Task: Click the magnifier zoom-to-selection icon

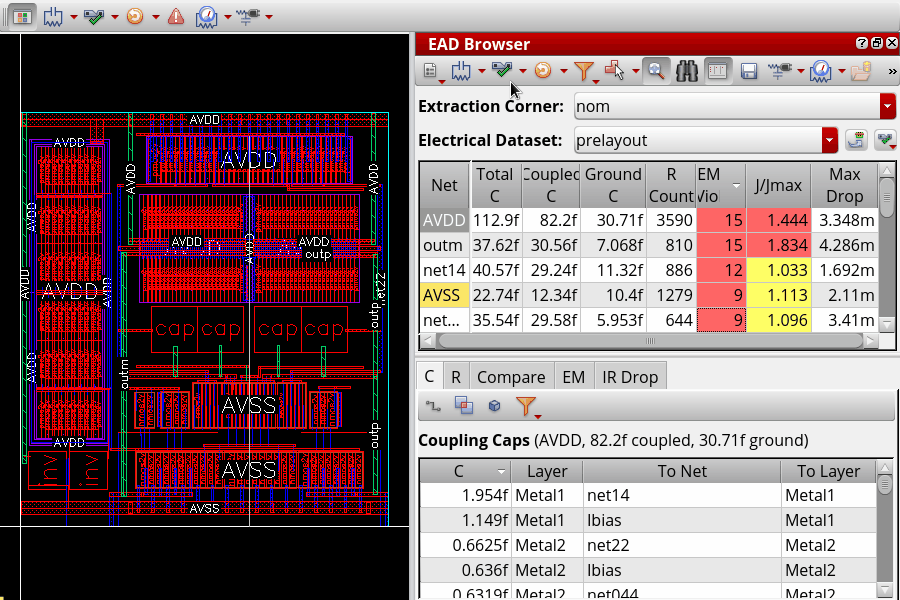Action: pos(656,71)
